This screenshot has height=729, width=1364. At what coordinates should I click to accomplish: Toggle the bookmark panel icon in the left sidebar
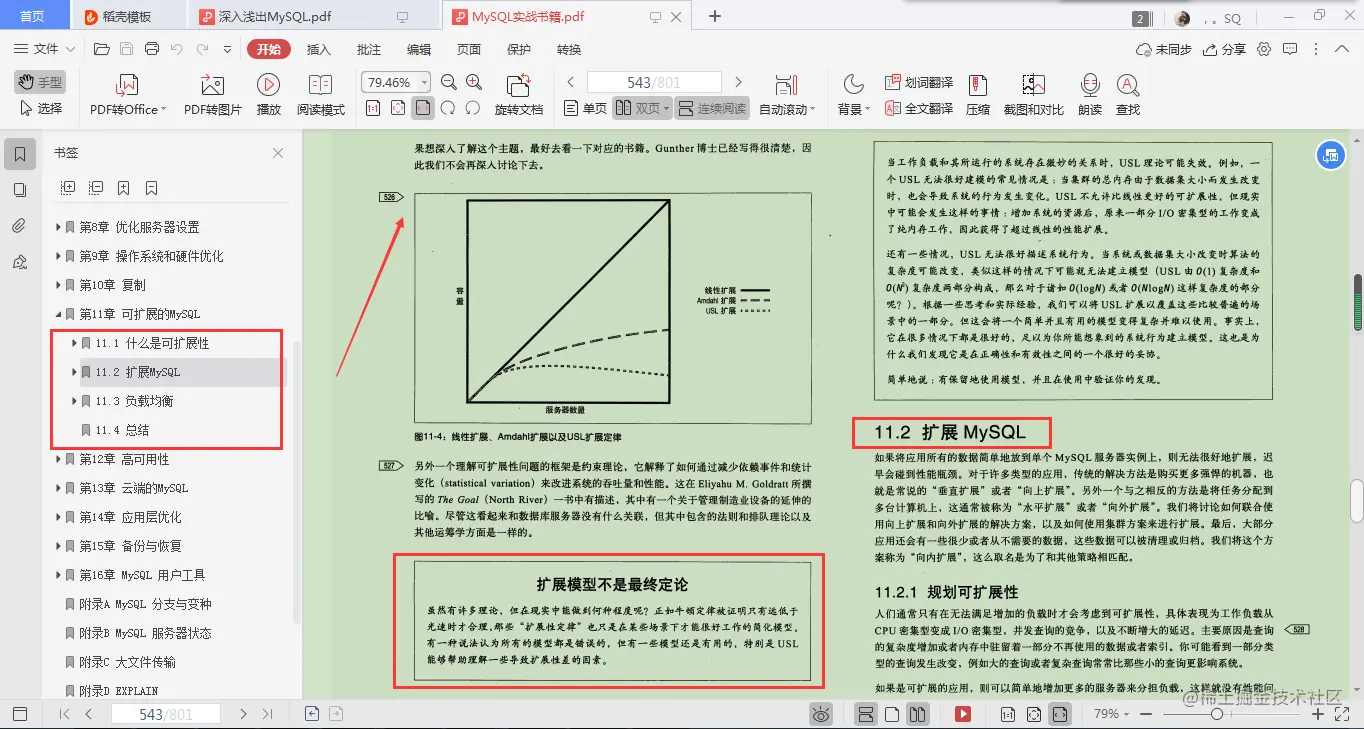tap(19, 154)
